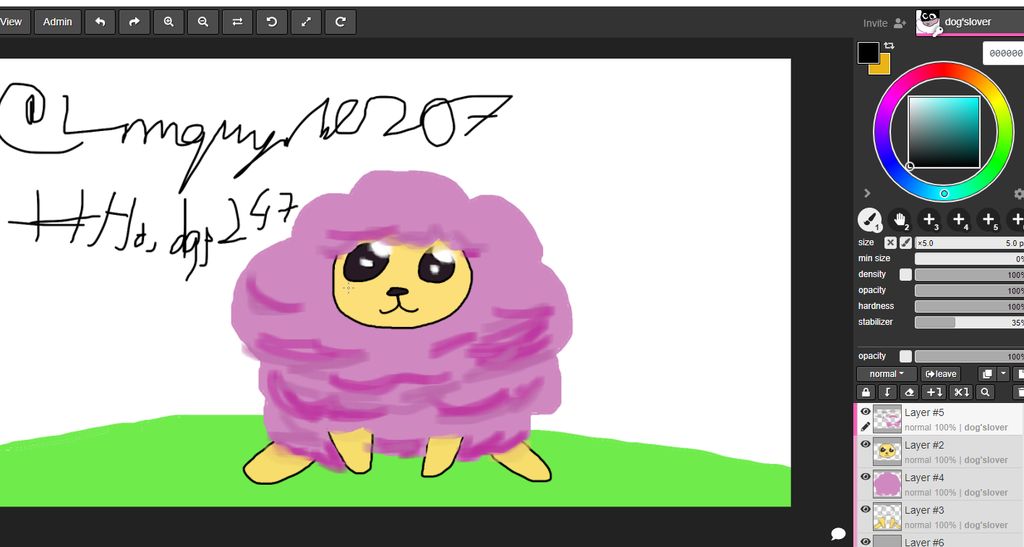Click the brush shape icon next to size
Screen dimensions: 1024x547
pos(905,243)
